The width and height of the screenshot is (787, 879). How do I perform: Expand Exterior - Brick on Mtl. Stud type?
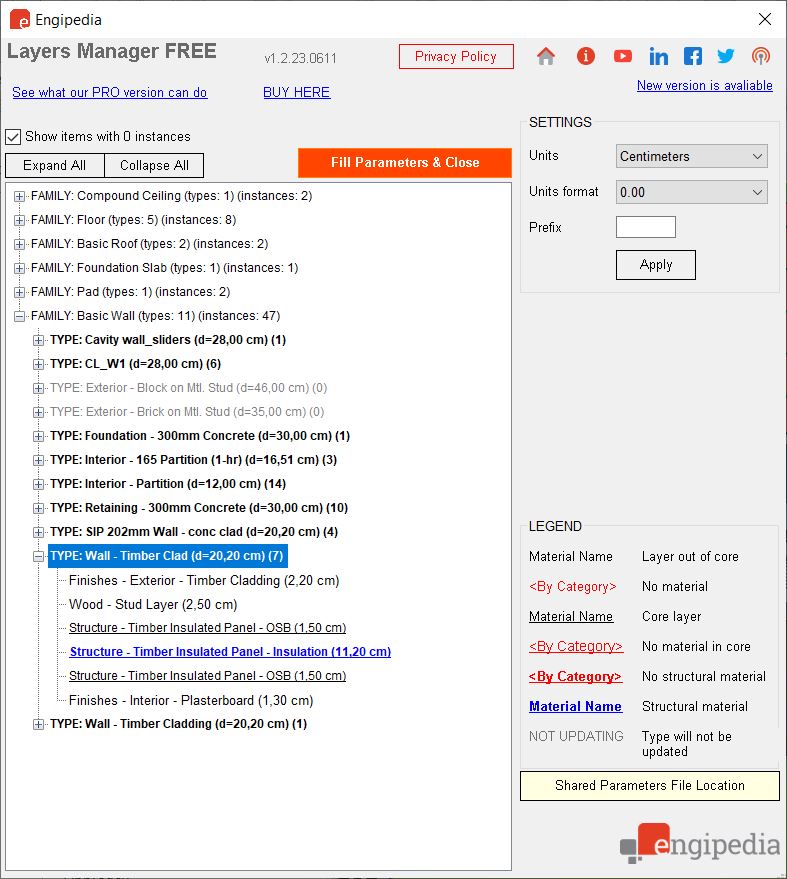click(x=38, y=413)
